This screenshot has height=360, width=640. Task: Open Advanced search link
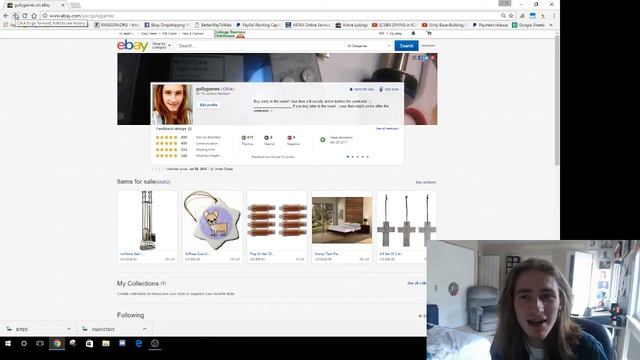[x=428, y=46]
